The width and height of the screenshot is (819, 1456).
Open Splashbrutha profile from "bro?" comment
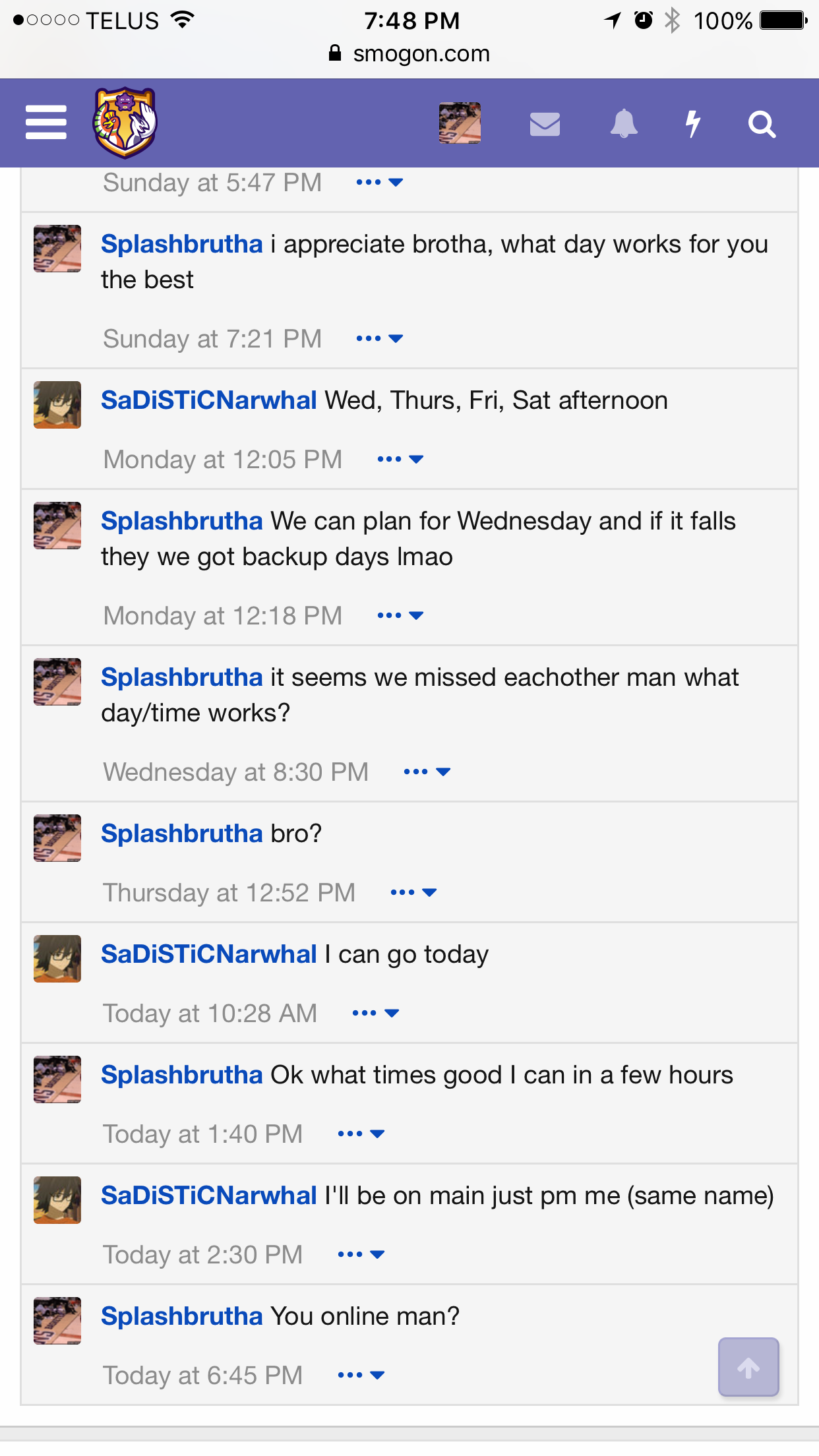tap(182, 834)
